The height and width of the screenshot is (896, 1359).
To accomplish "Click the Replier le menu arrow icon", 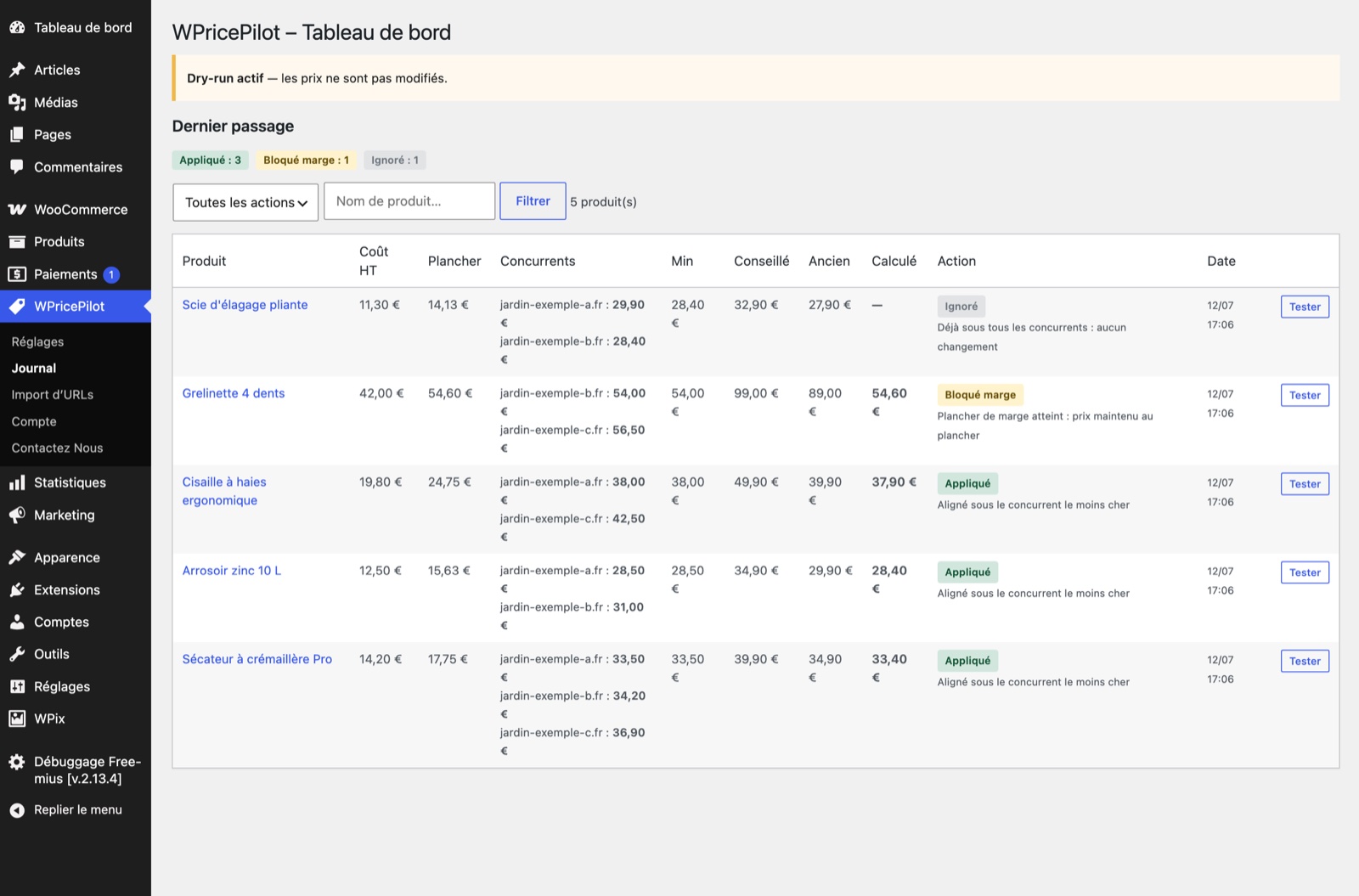I will 17,810.
